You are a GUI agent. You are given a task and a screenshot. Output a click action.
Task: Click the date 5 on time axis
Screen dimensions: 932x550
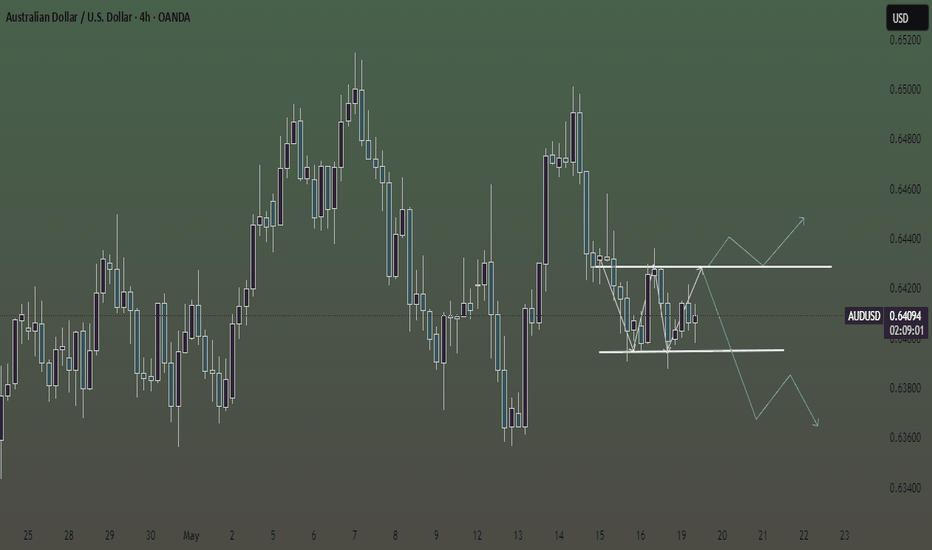pos(273,536)
